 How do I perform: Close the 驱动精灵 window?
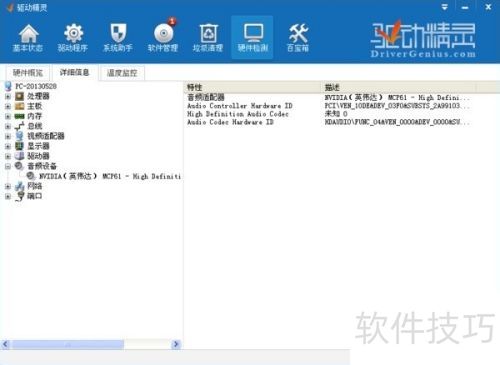488,7
